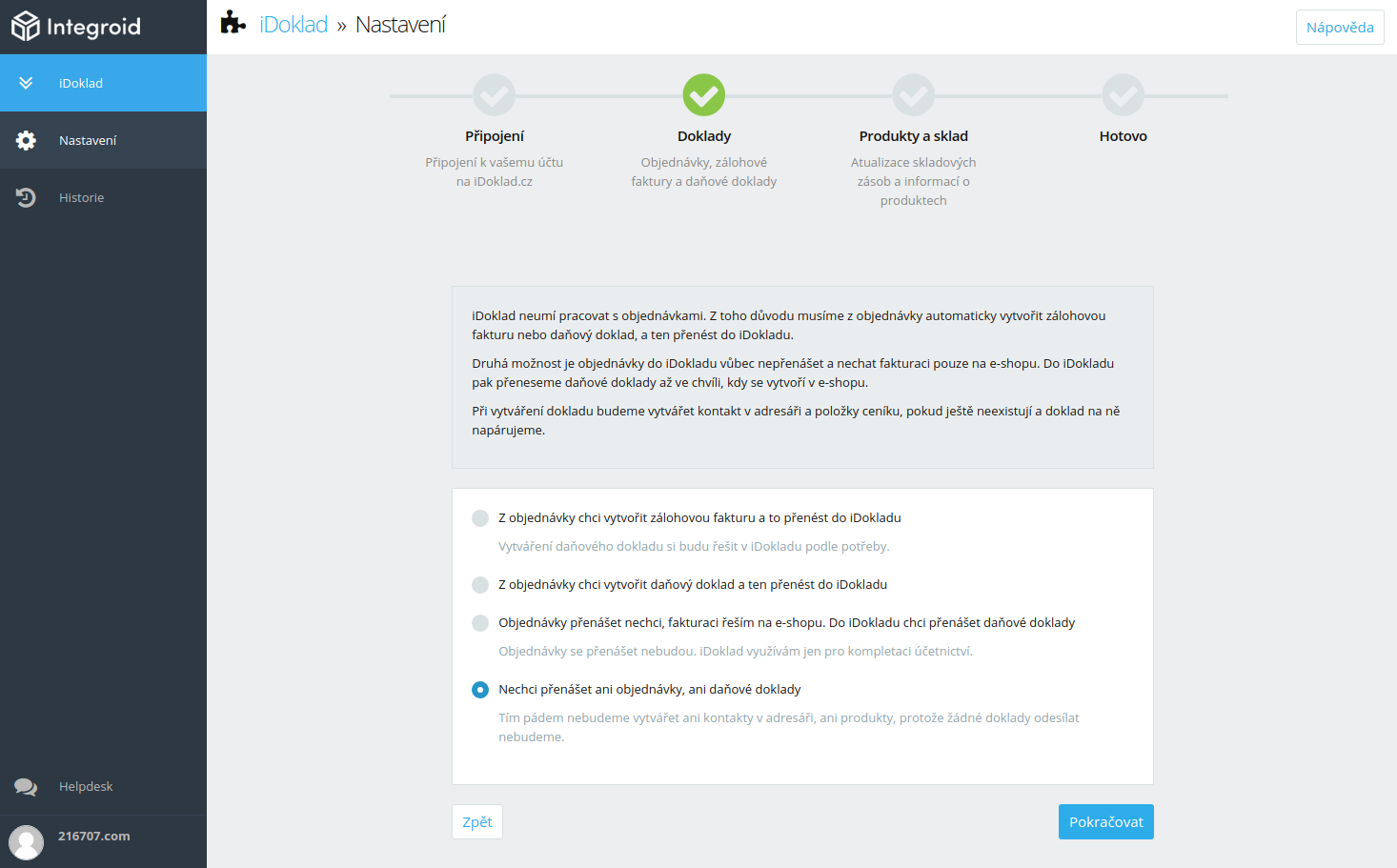Click the green Doklady step checkmark
The height and width of the screenshot is (868, 1397).
click(704, 95)
